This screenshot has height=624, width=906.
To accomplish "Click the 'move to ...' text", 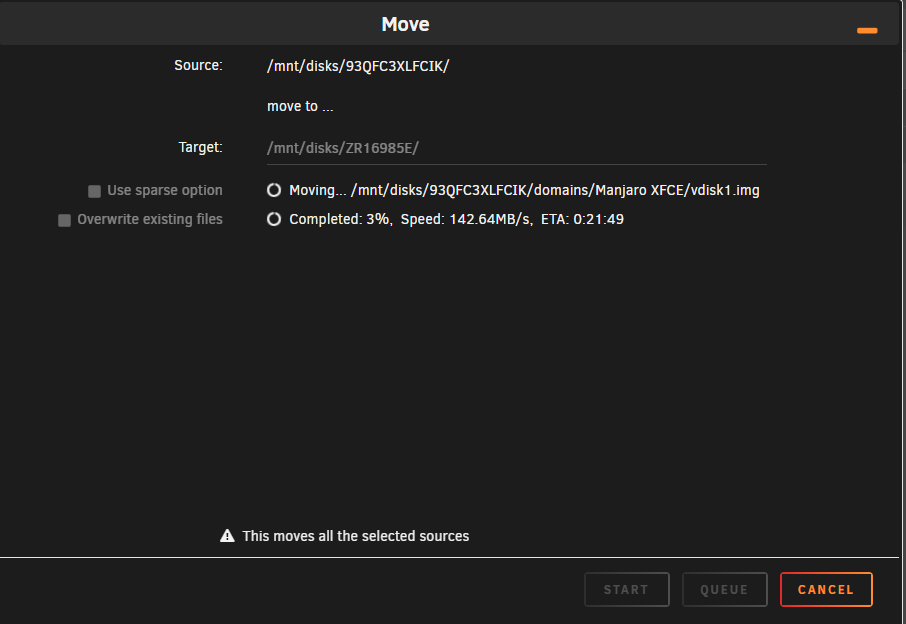I will (300, 106).
